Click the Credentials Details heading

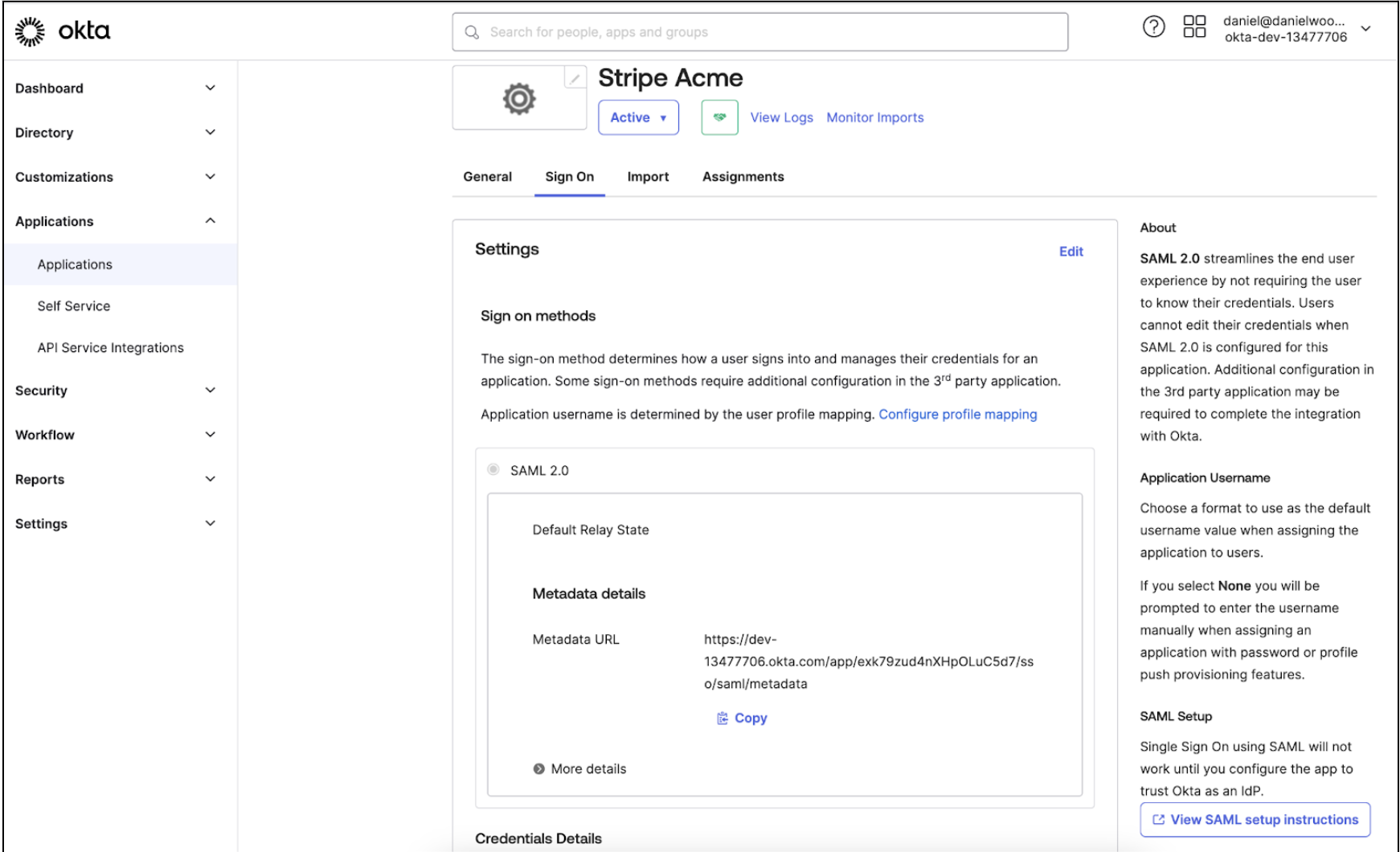538,838
